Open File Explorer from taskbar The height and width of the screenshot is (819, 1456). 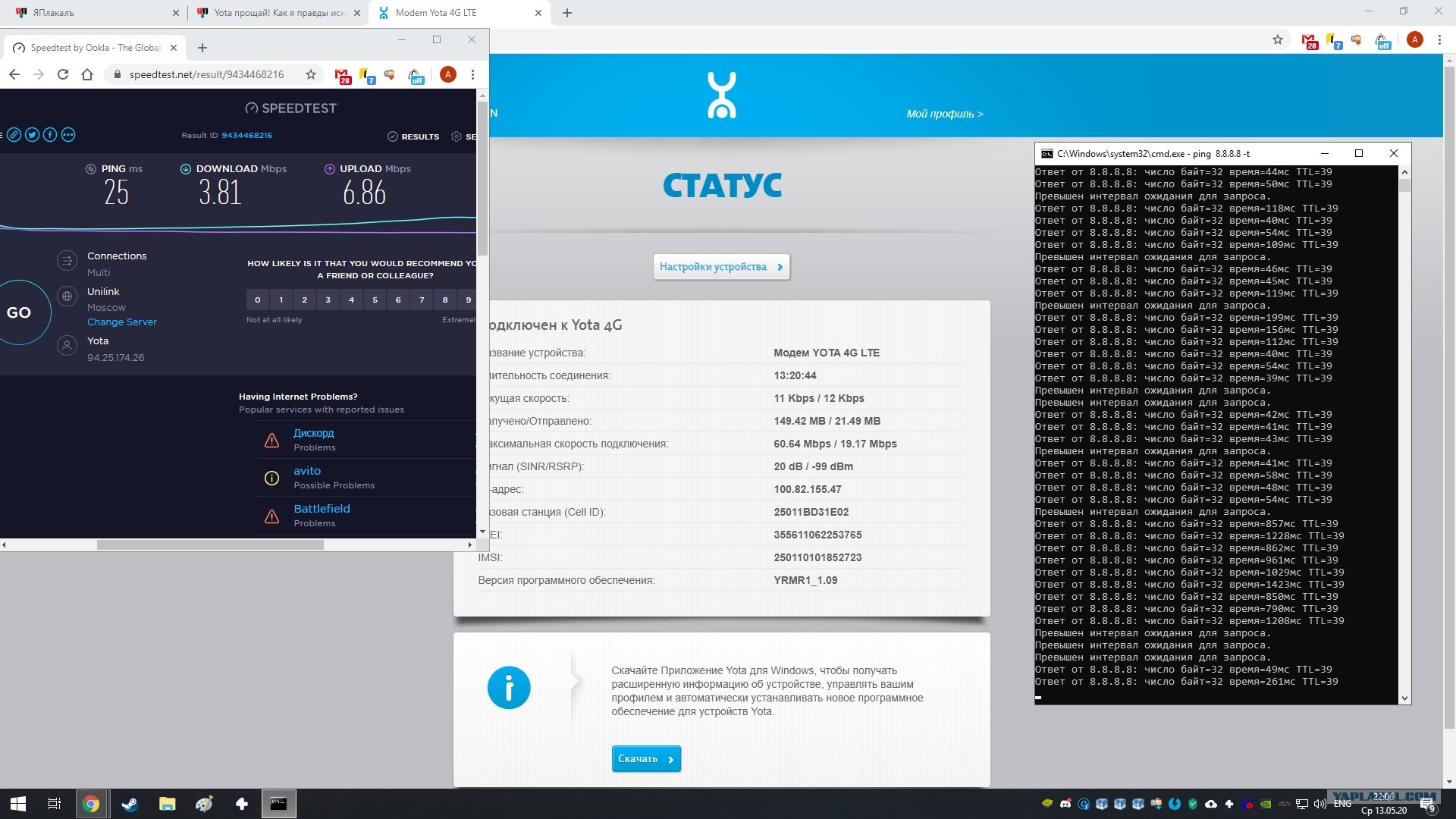click(x=167, y=804)
